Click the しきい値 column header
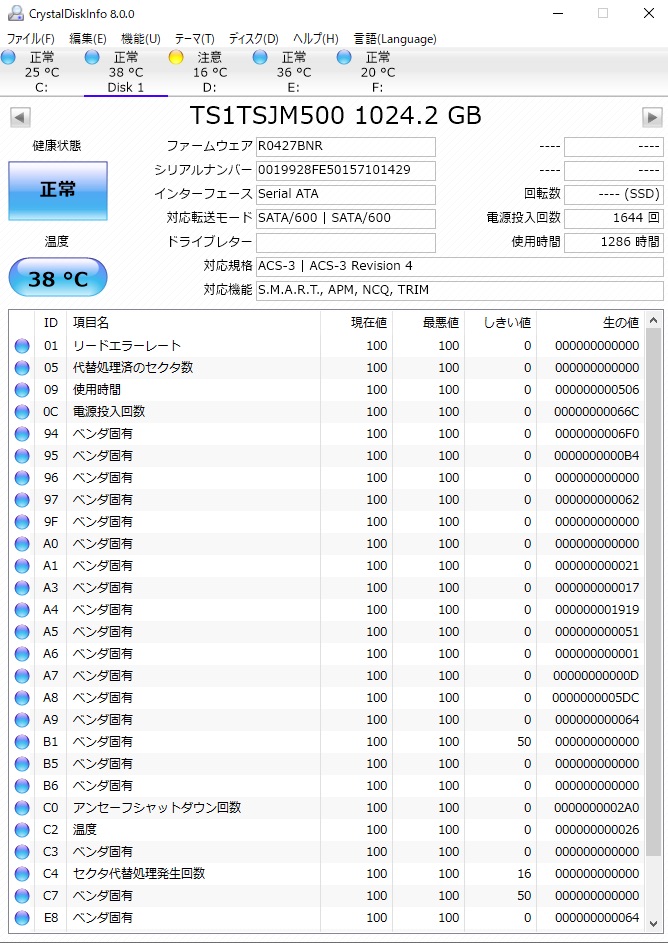668x943 pixels. (x=500, y=323)
